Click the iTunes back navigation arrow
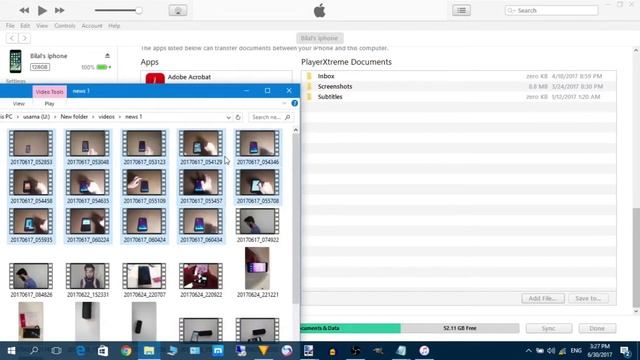Screen dimensions: 640x360 (12, 38)
